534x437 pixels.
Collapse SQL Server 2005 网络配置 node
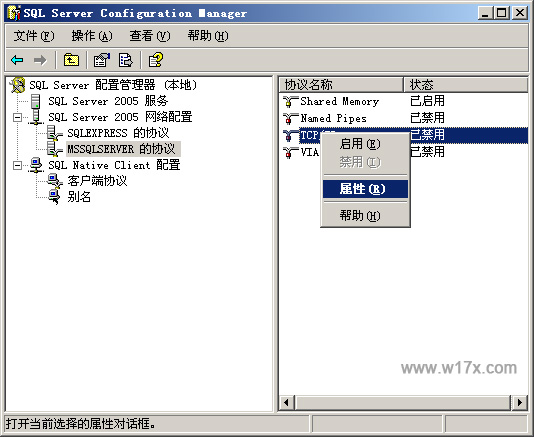[x=17, y=118]
